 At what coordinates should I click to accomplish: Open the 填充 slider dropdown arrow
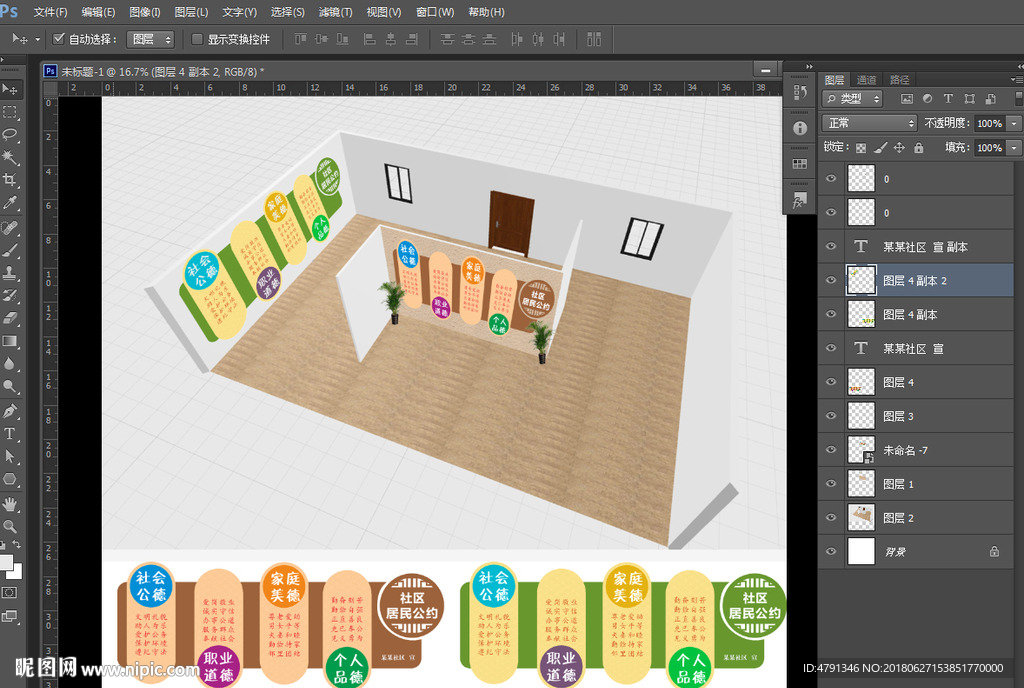1014,148
